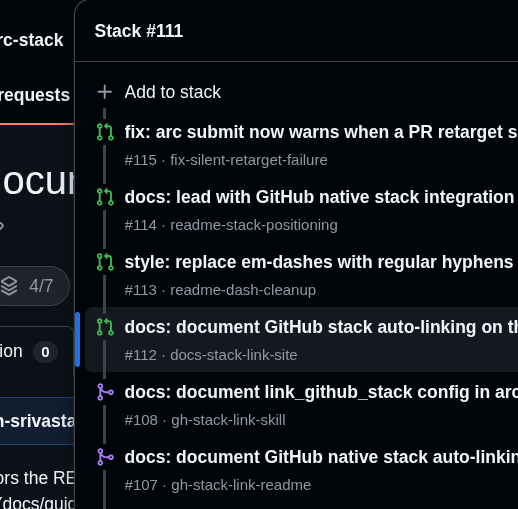Click merged icon for #107 gh-stack-link-readme

105,457
